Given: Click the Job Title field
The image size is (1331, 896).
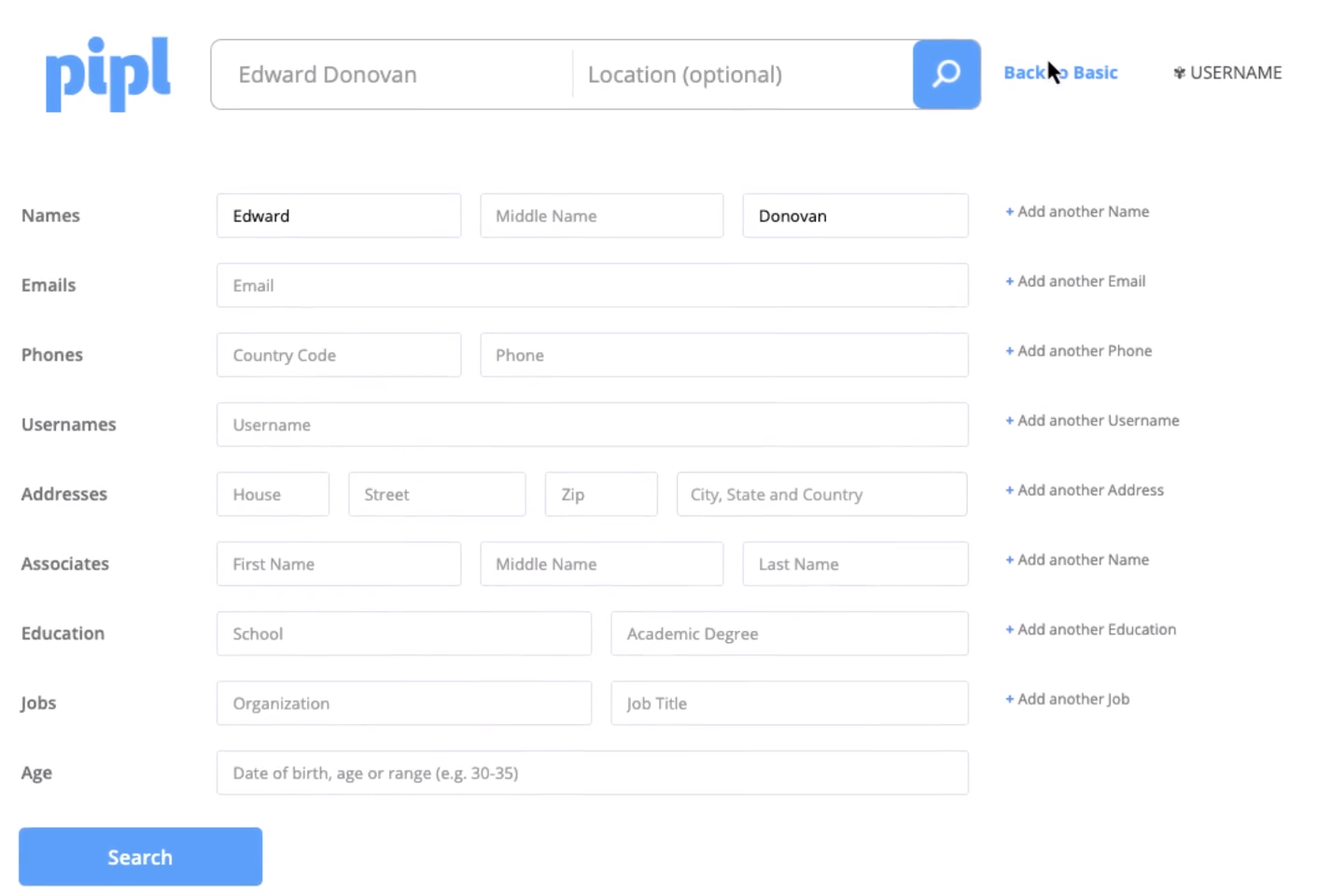Looking at the screenshot, I should 789,703.
